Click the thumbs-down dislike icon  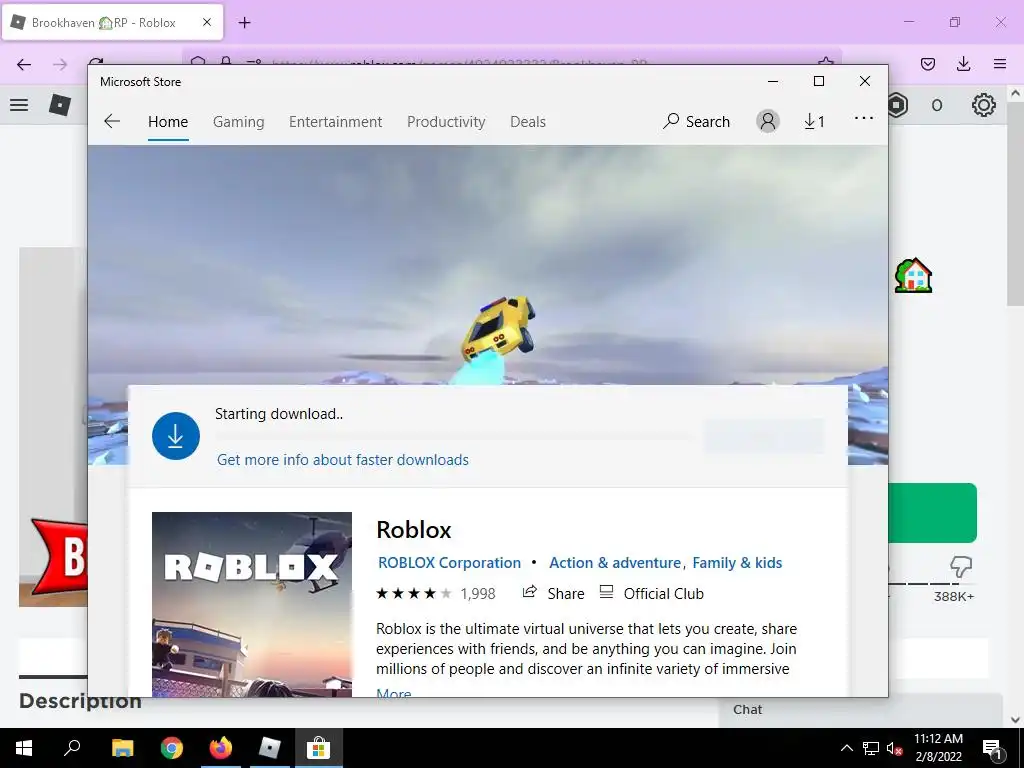click(961, 567)
